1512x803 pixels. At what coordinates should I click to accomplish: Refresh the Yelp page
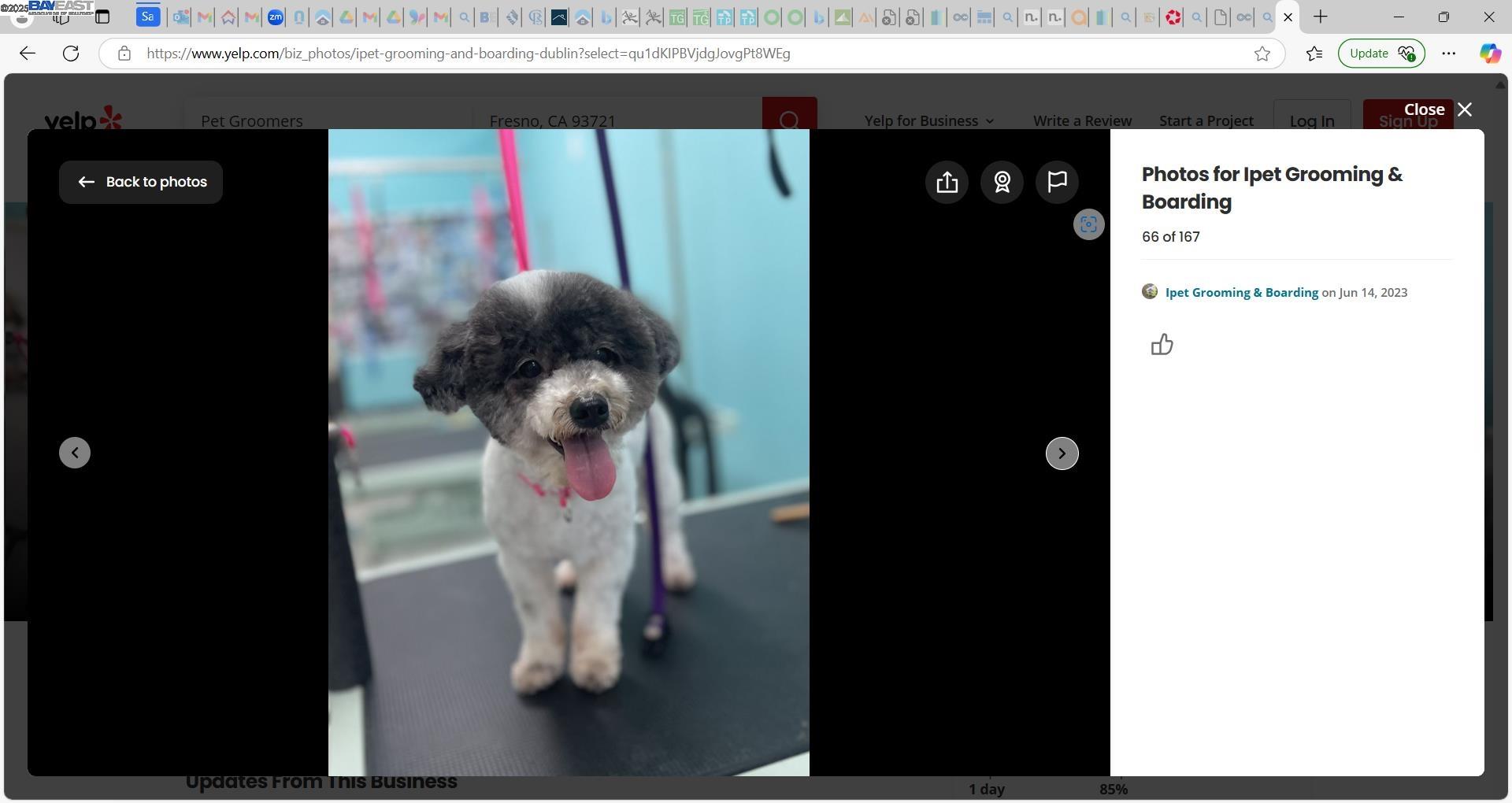[71, 54]
